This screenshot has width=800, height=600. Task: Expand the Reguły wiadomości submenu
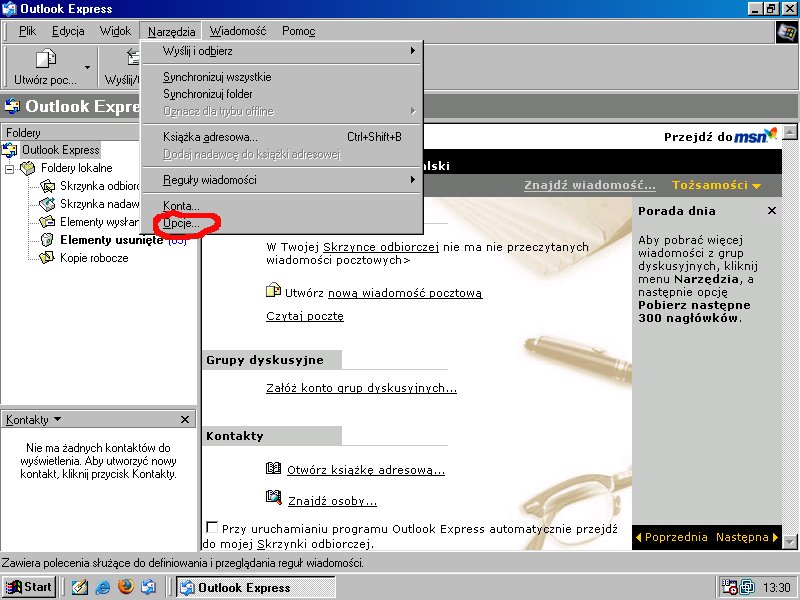282,180
